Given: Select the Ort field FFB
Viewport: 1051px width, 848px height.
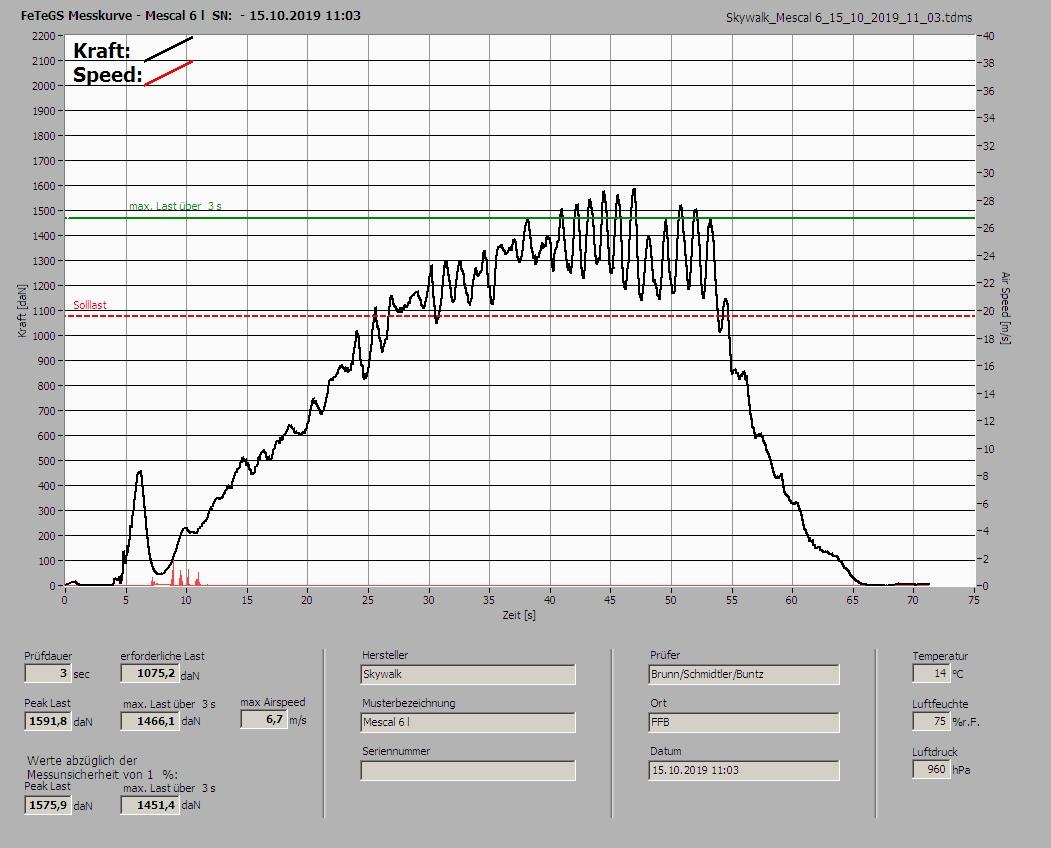Looking at the screenshot, I should [x=744, y=723].
